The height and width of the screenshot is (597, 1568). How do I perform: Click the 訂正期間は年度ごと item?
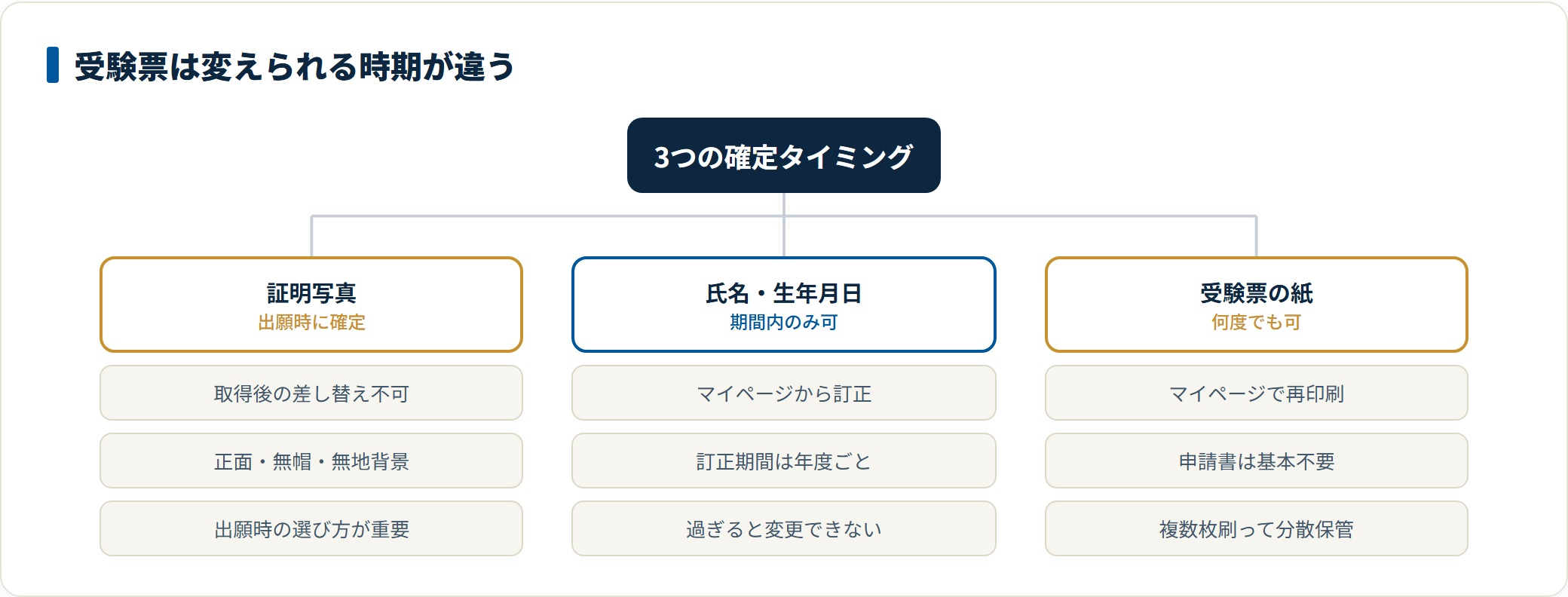coord(783,461)
